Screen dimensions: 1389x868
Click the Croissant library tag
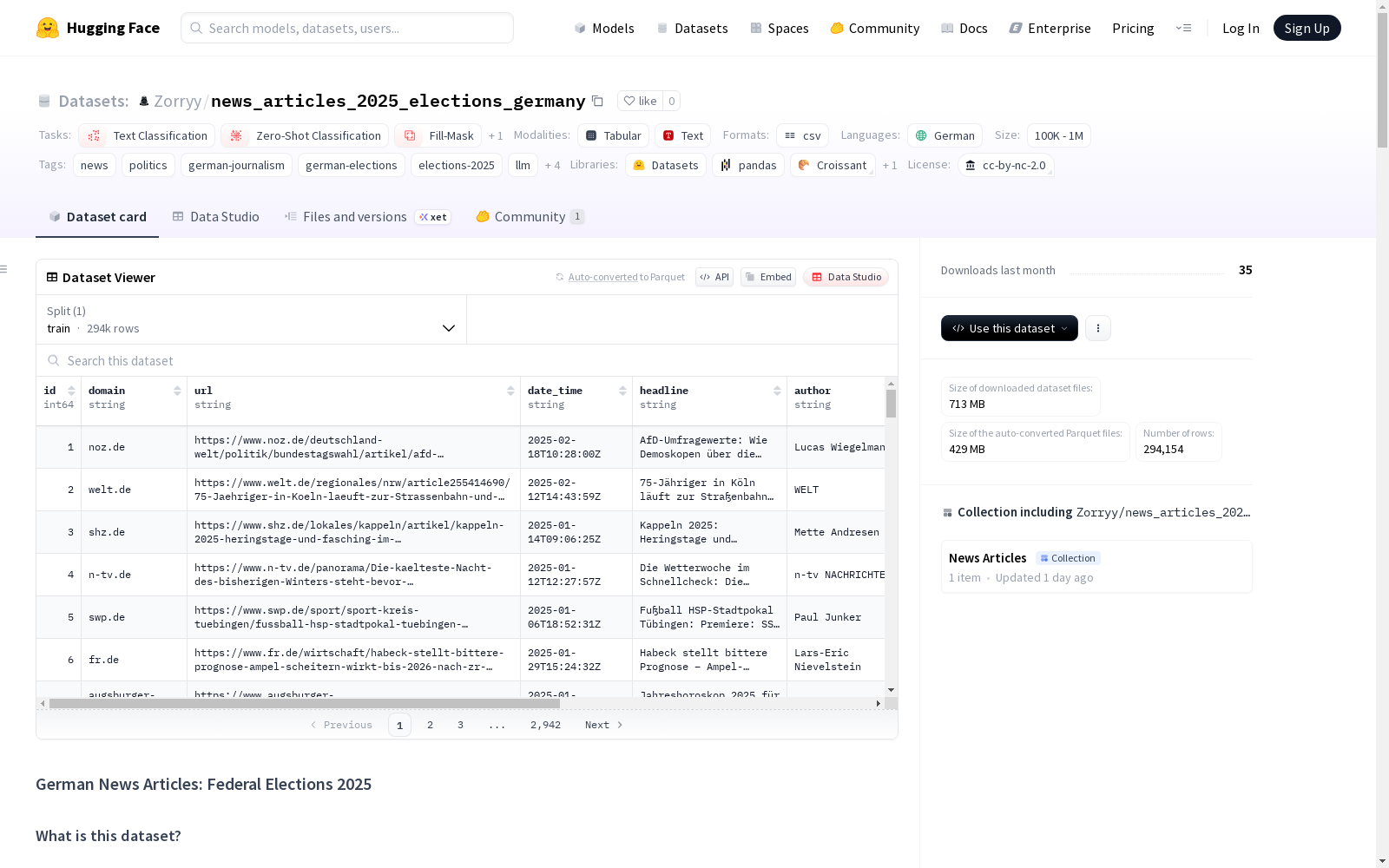point(833,165)
